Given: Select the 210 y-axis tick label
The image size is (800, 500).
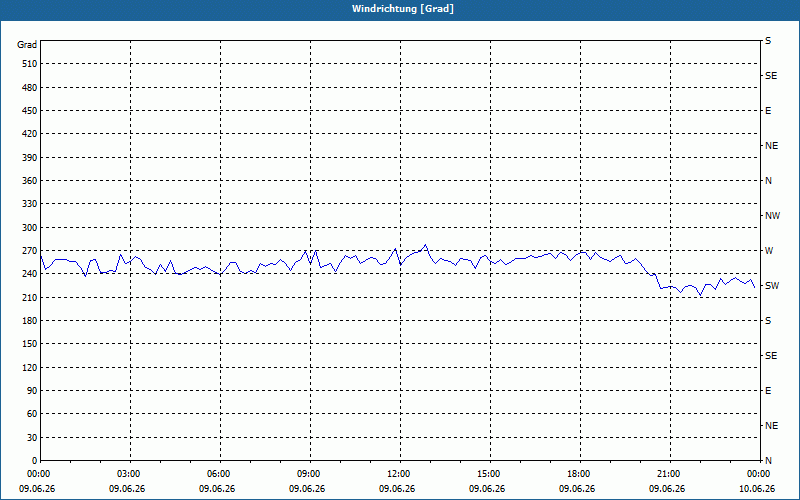Looking at the screenshot, I should 30,297.
